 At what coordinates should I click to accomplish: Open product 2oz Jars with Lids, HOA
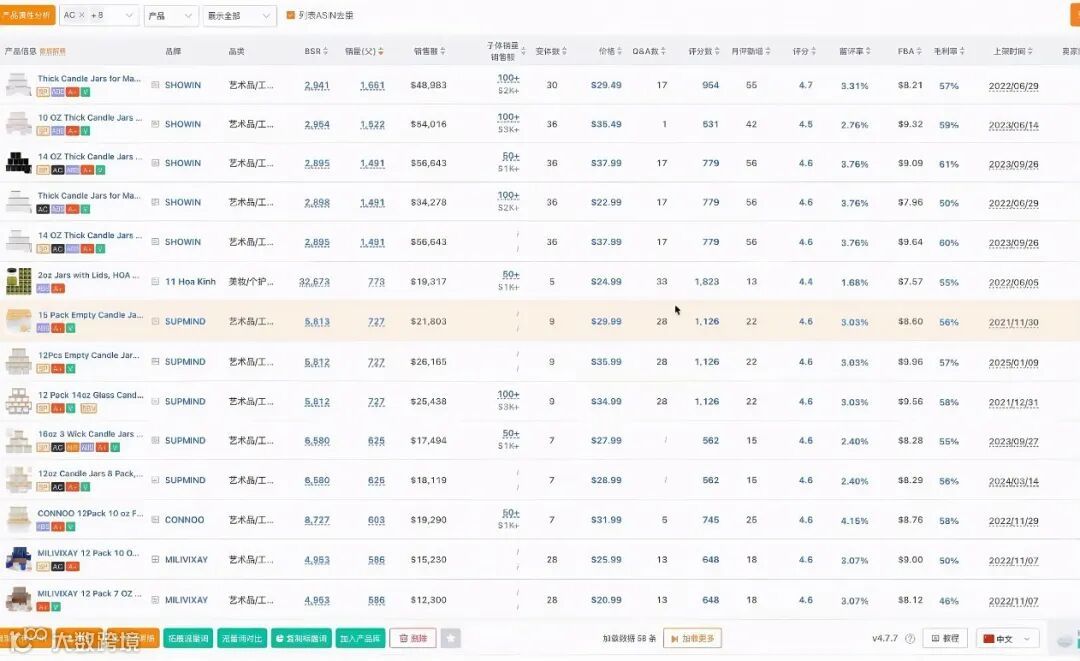pyautogui.click(x=88, y=275)
